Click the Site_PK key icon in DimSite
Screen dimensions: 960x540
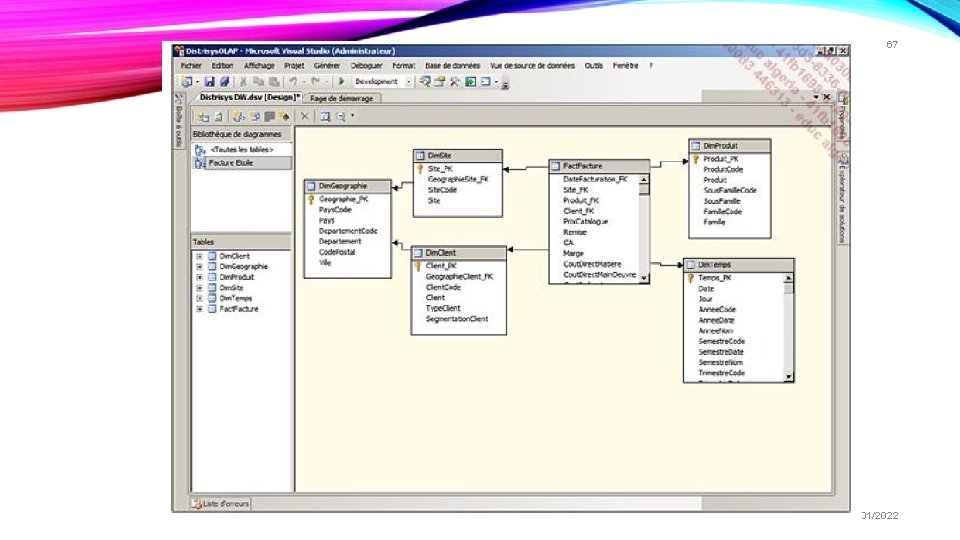421,169
